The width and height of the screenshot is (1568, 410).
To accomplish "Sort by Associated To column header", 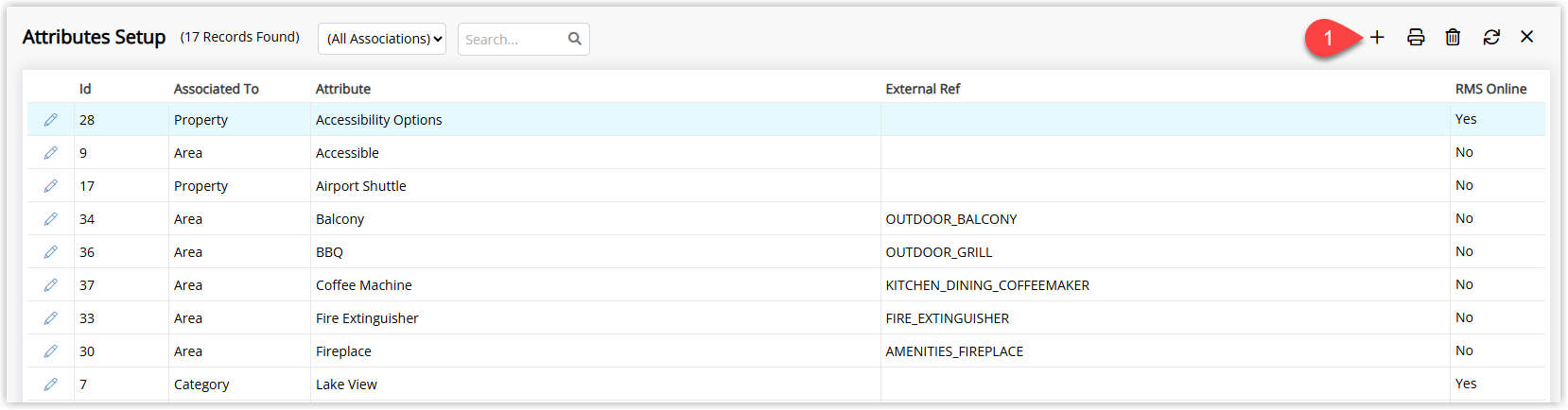I will [x=217, y=89].
